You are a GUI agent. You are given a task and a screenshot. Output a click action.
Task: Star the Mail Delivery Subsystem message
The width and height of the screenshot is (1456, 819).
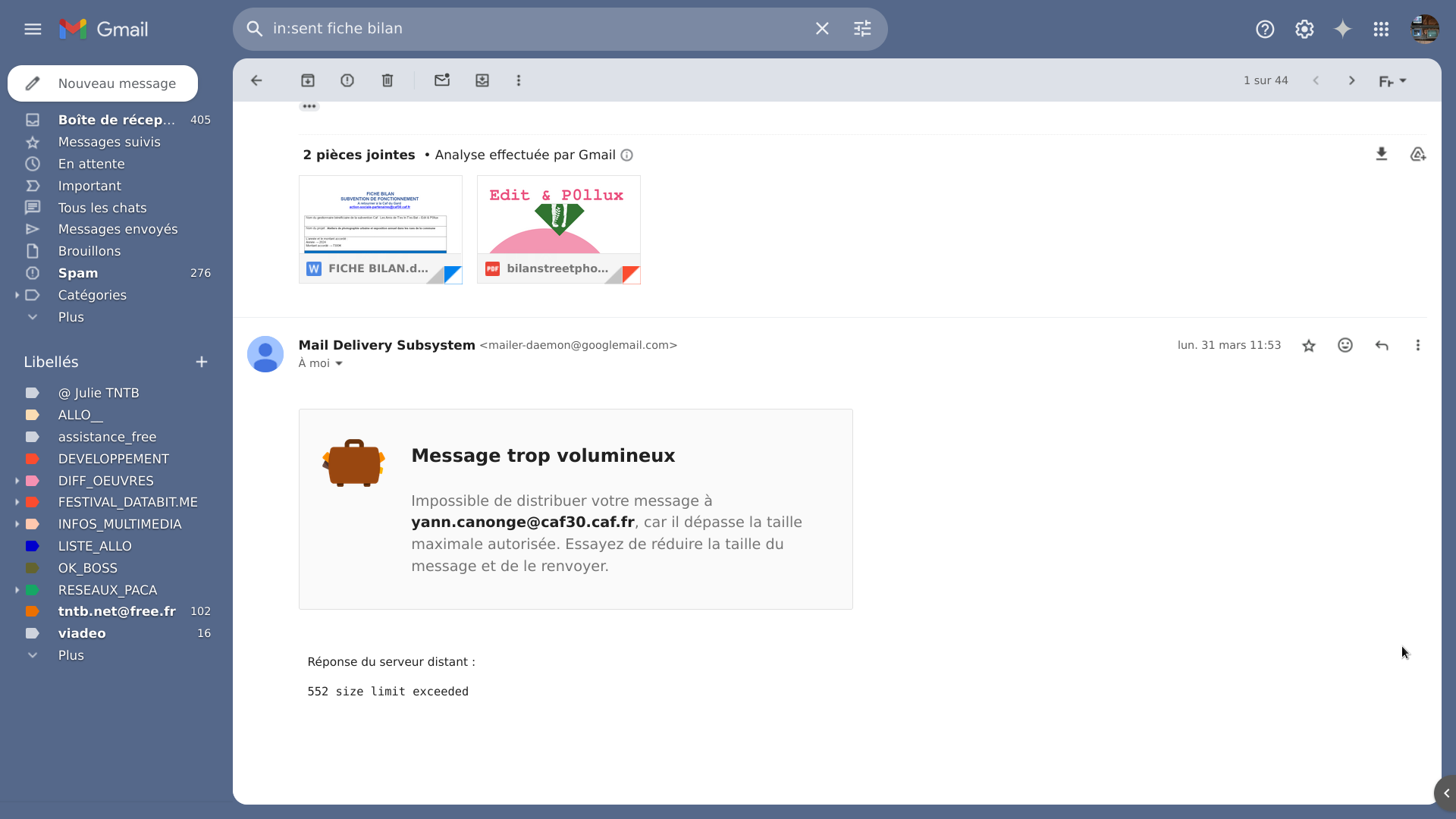[x=1309, y=346]
